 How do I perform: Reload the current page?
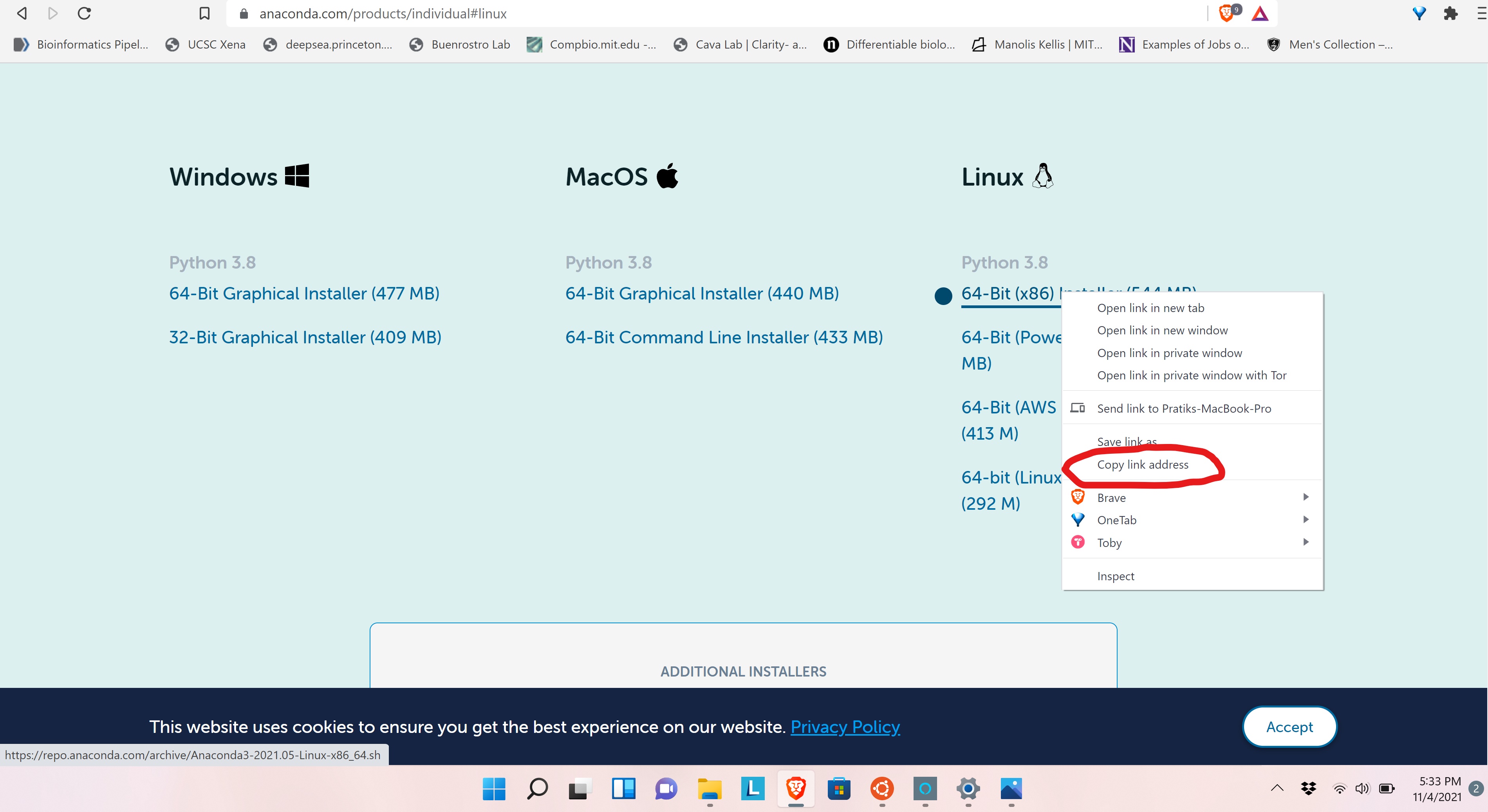84,13
